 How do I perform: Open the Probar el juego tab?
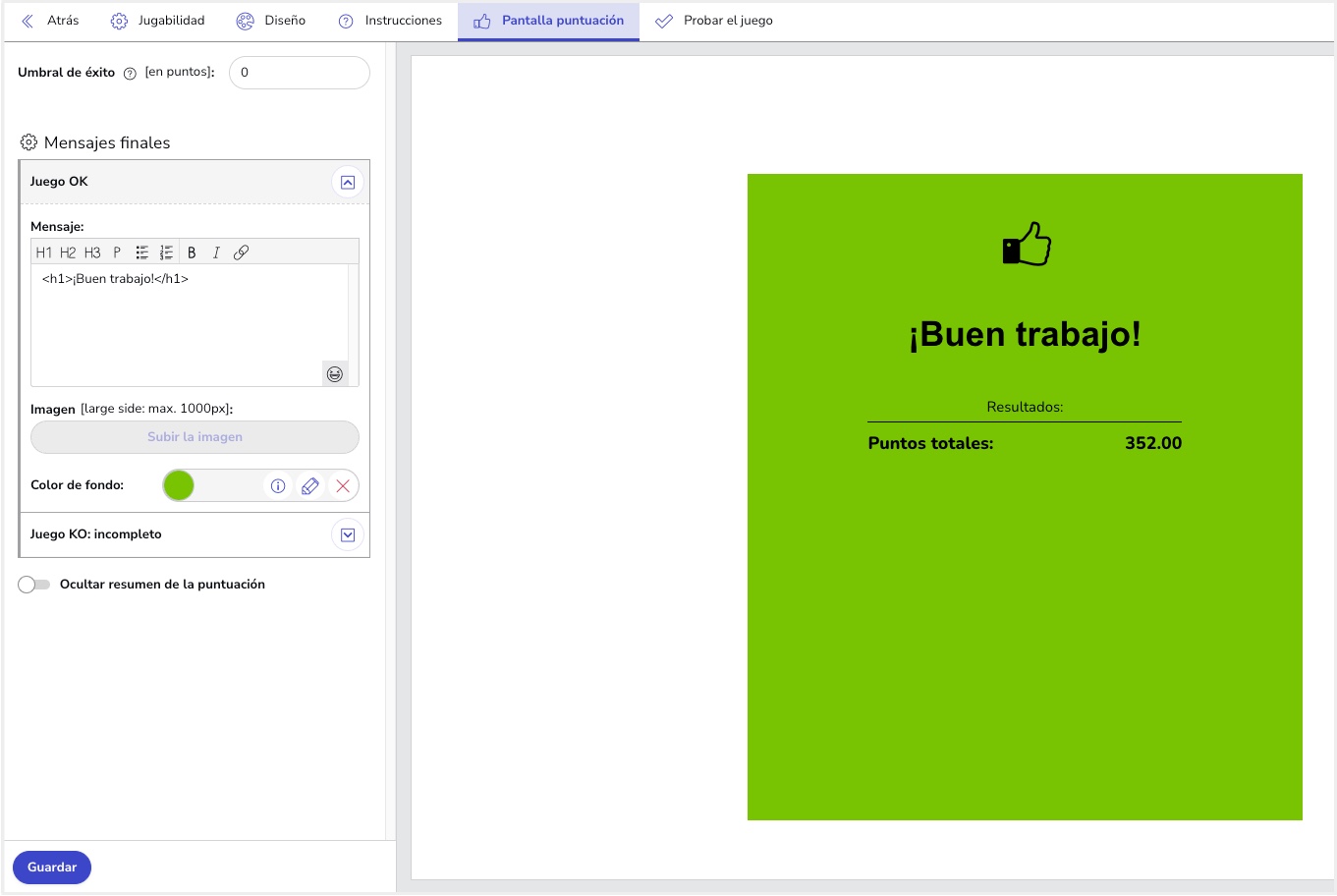click(714, 21)
